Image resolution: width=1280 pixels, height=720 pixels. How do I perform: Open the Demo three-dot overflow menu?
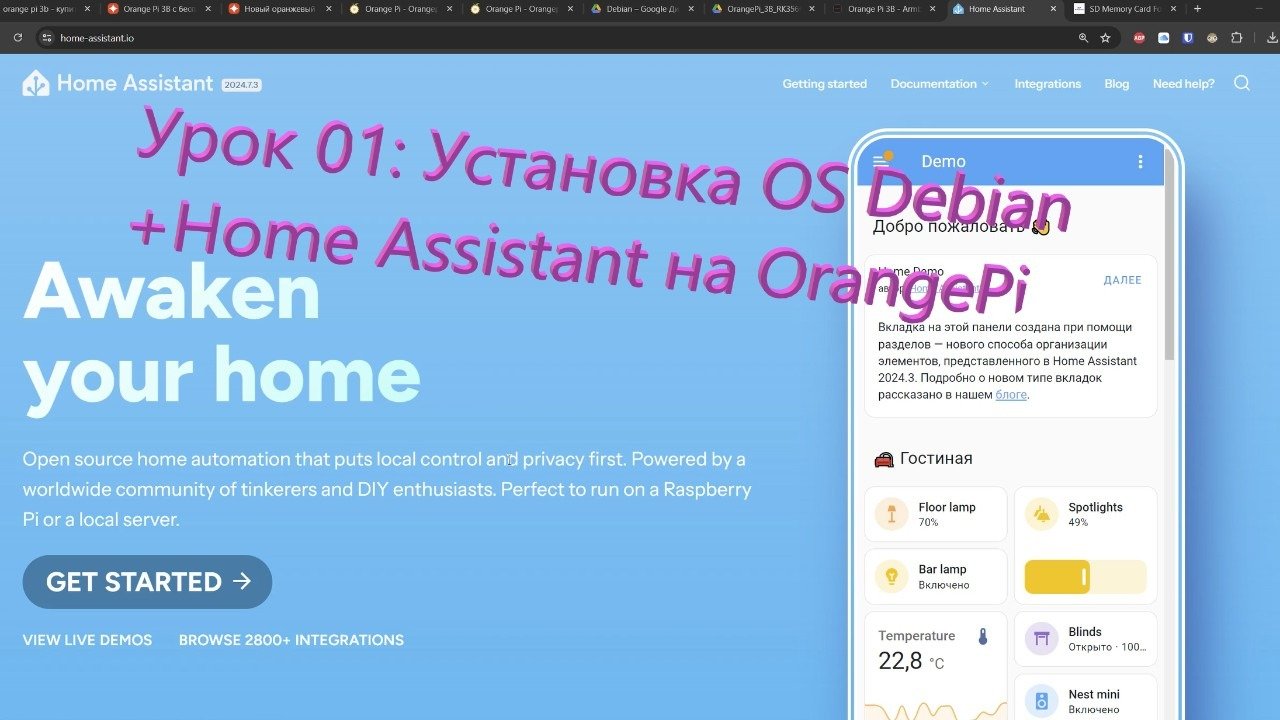pos(1140,161)
